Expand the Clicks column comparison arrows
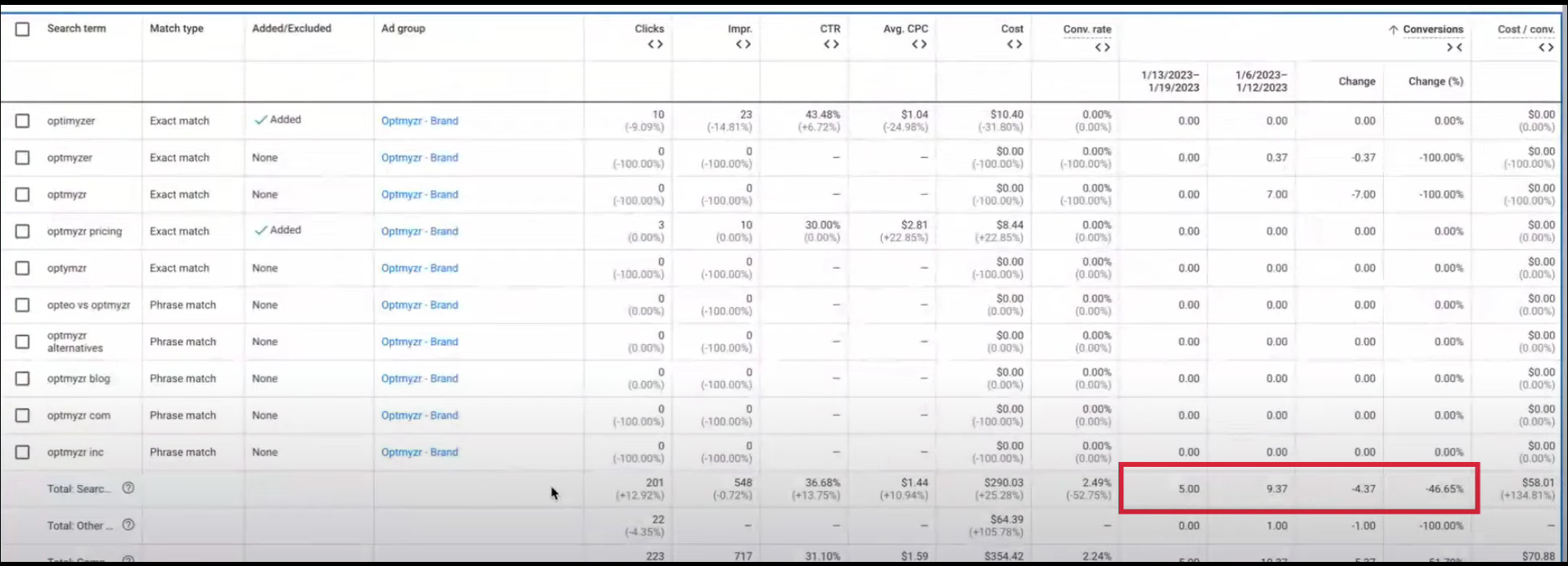The image size is (1568, 566). 655,44
